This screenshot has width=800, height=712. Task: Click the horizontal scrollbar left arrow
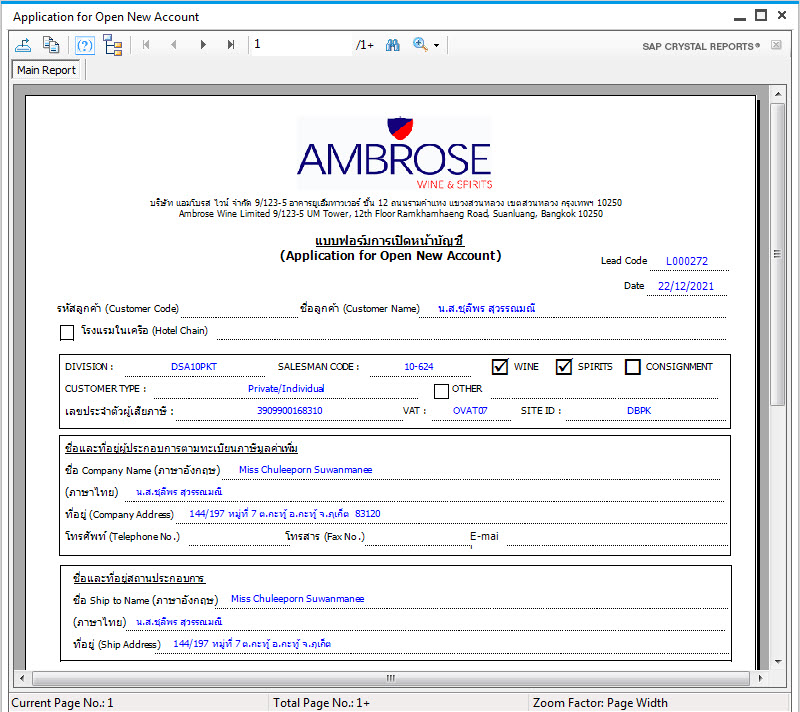(x=21, y=678)
